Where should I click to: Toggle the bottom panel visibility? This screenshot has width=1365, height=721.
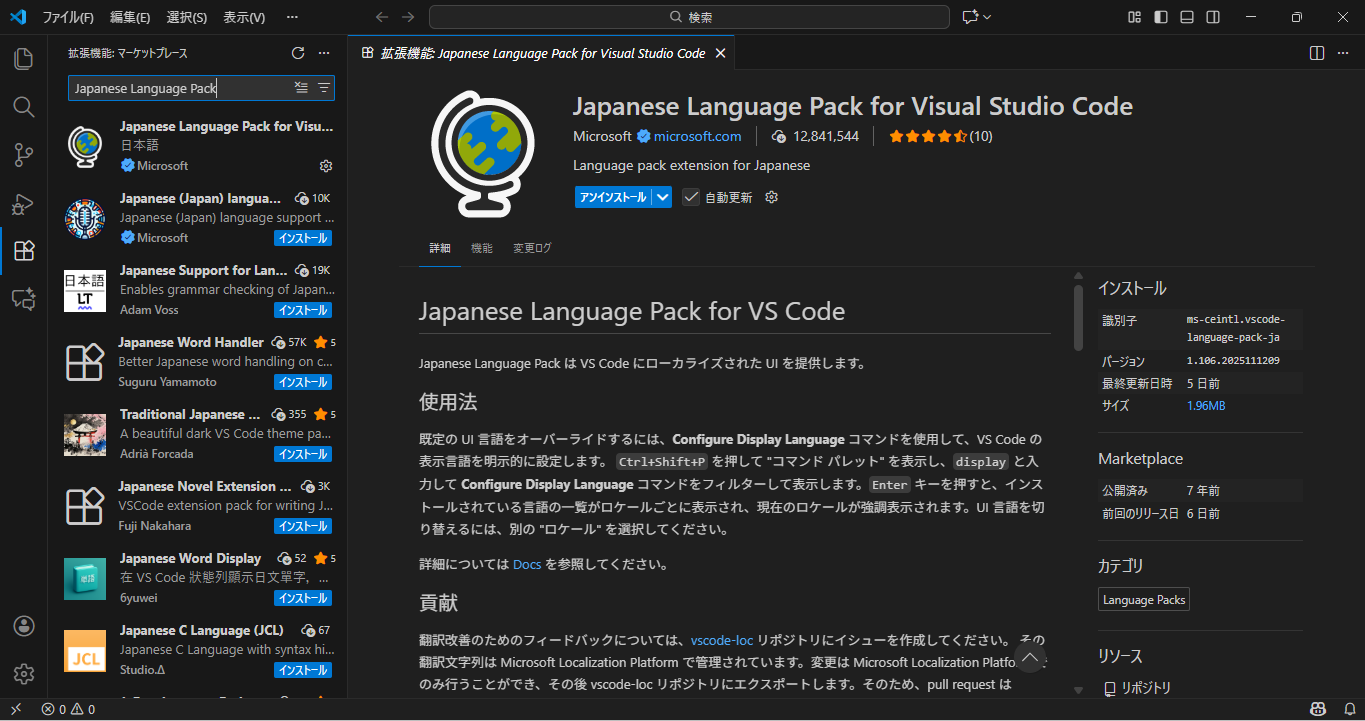1186,17
